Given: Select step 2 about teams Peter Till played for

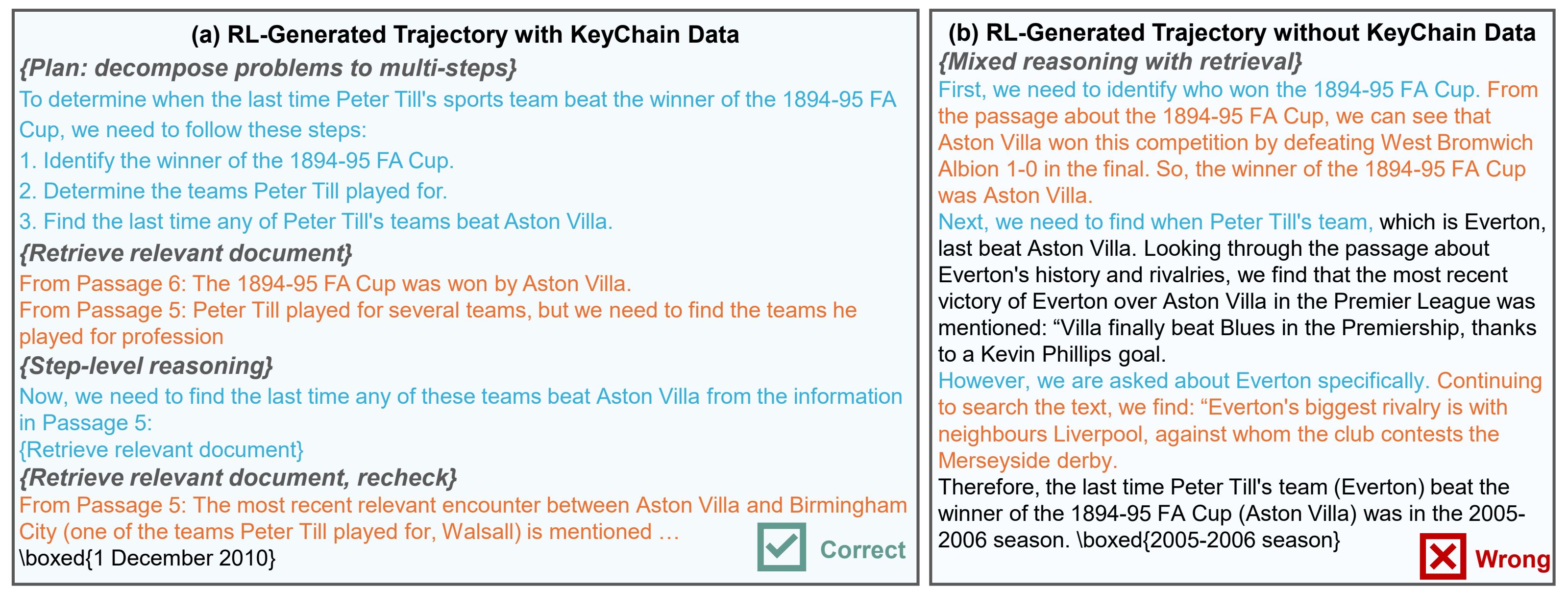Looking at the screenshot, I should 233,191.
